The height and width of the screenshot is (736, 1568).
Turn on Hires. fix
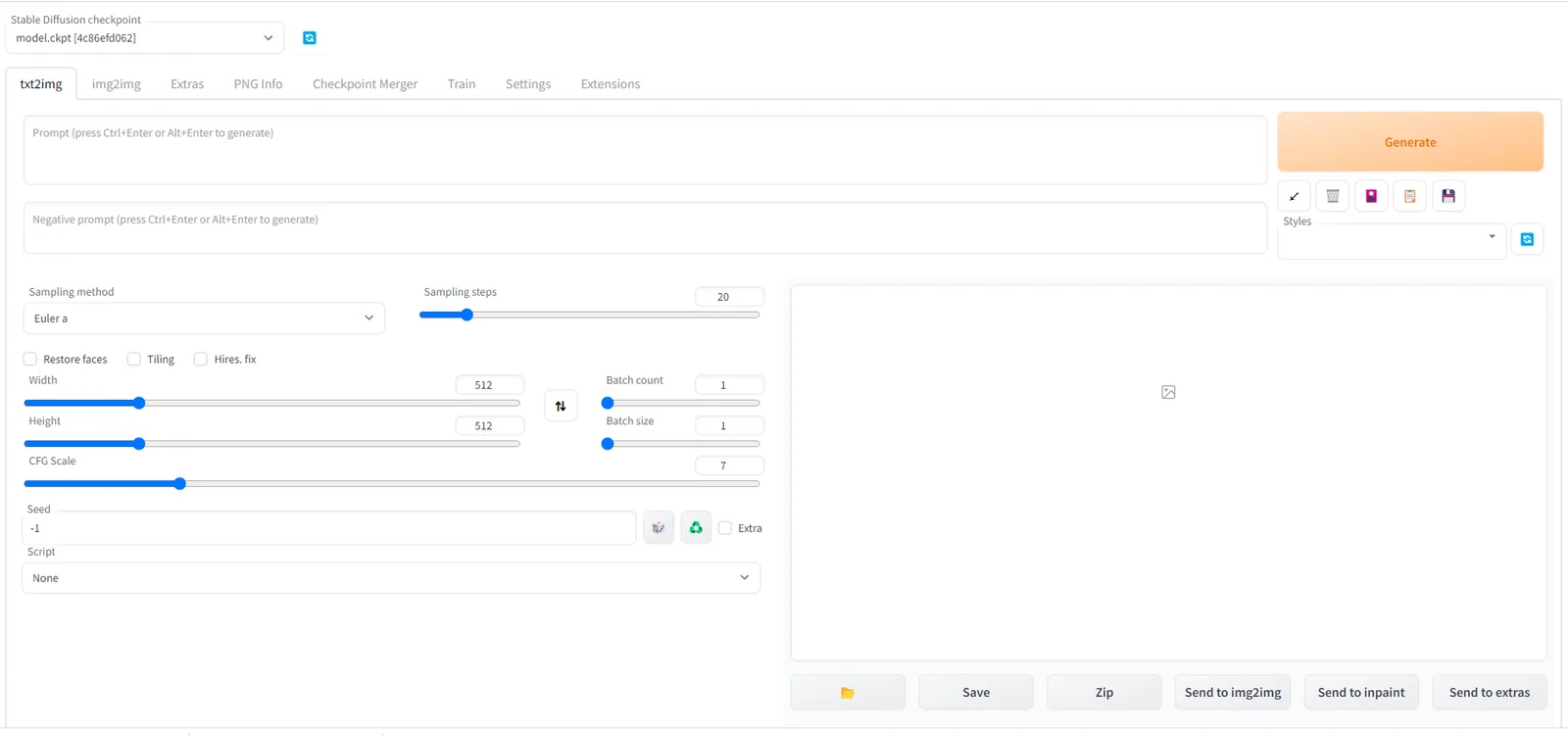click(201, 360)
